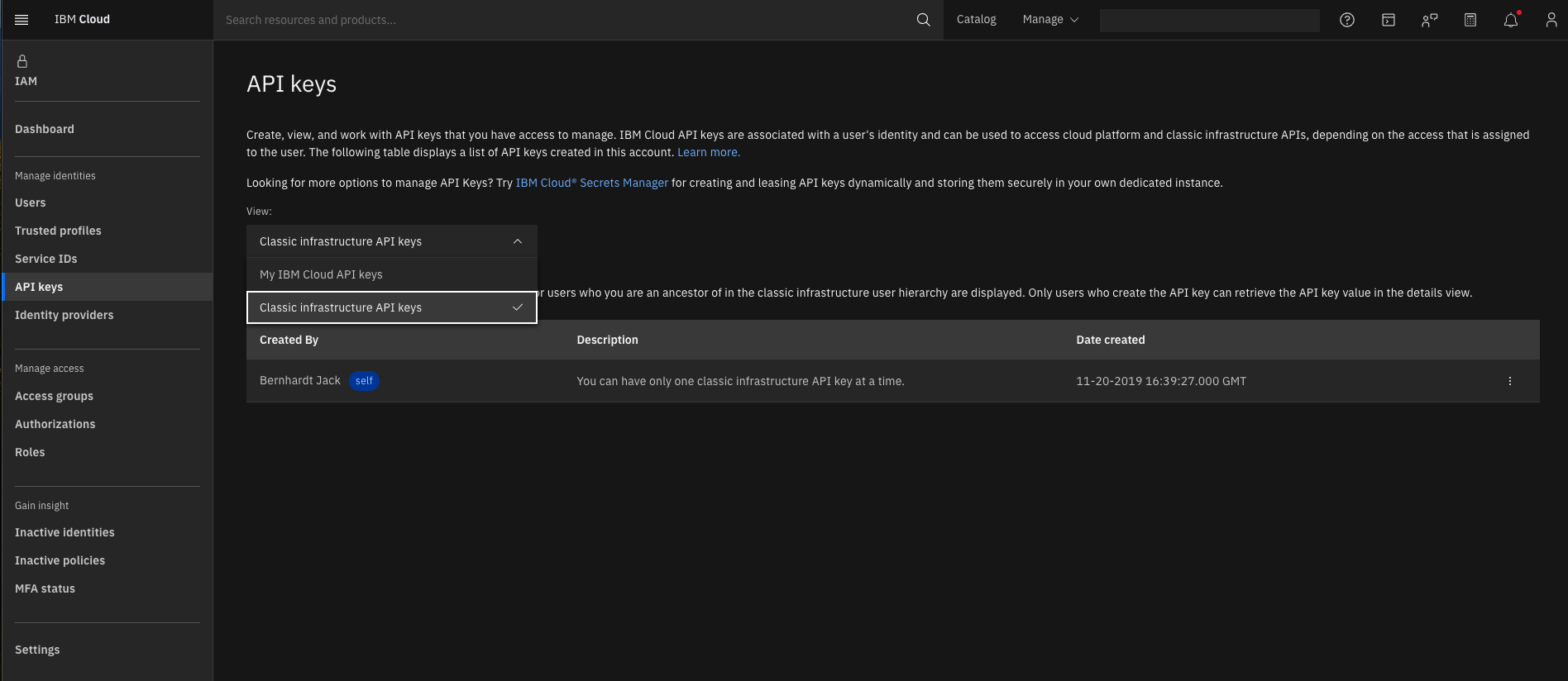Click the Created By column header

(289, 340)
